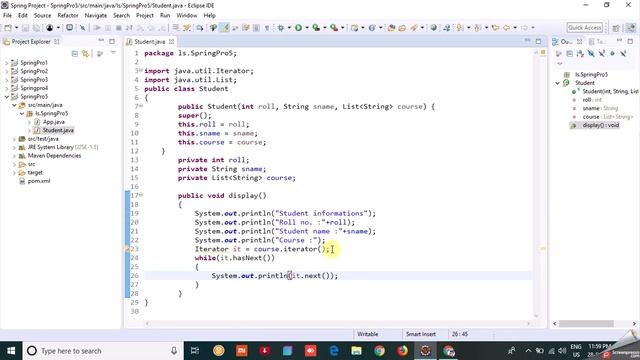The height and width of the screenshot is (360, 640).
Task: Click the 26 : 45 cursor position indicator
Action: [x=460, y=334]
